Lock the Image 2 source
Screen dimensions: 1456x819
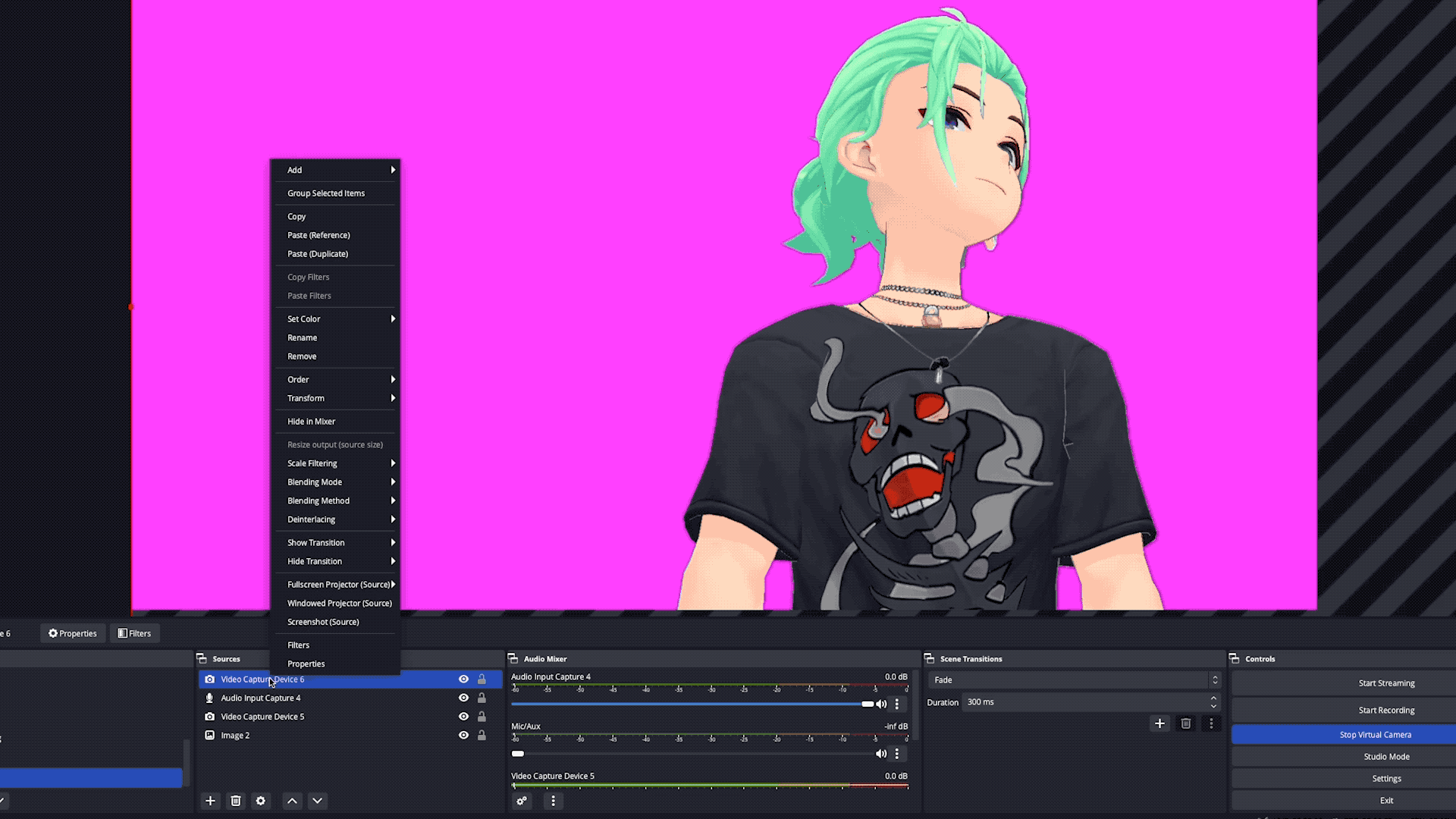pos(482,735)
